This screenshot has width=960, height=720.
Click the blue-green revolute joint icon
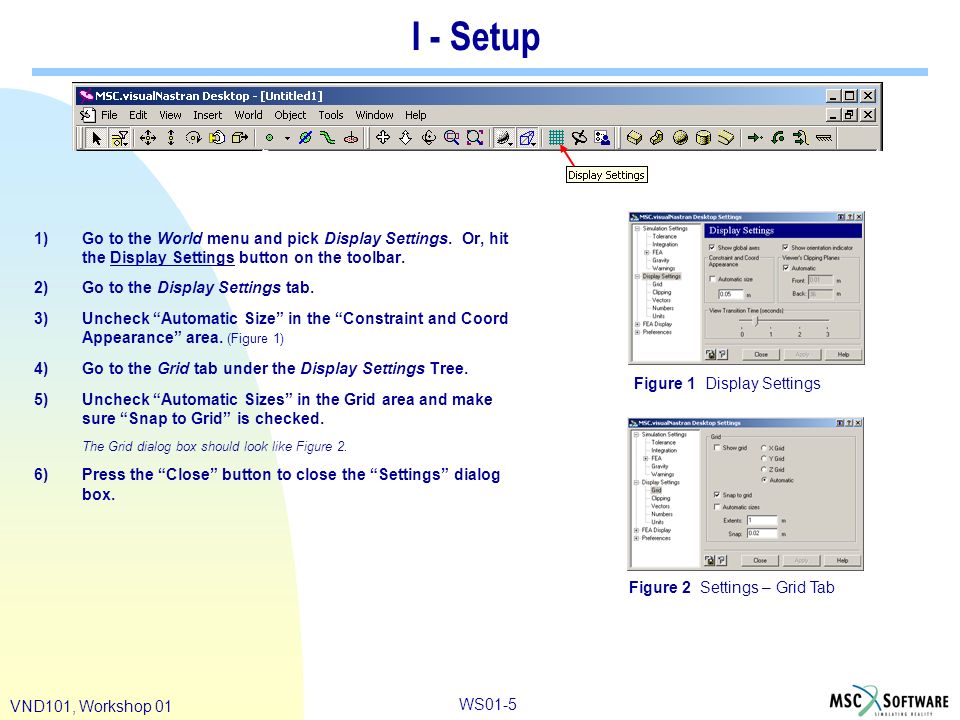(305, 138)
